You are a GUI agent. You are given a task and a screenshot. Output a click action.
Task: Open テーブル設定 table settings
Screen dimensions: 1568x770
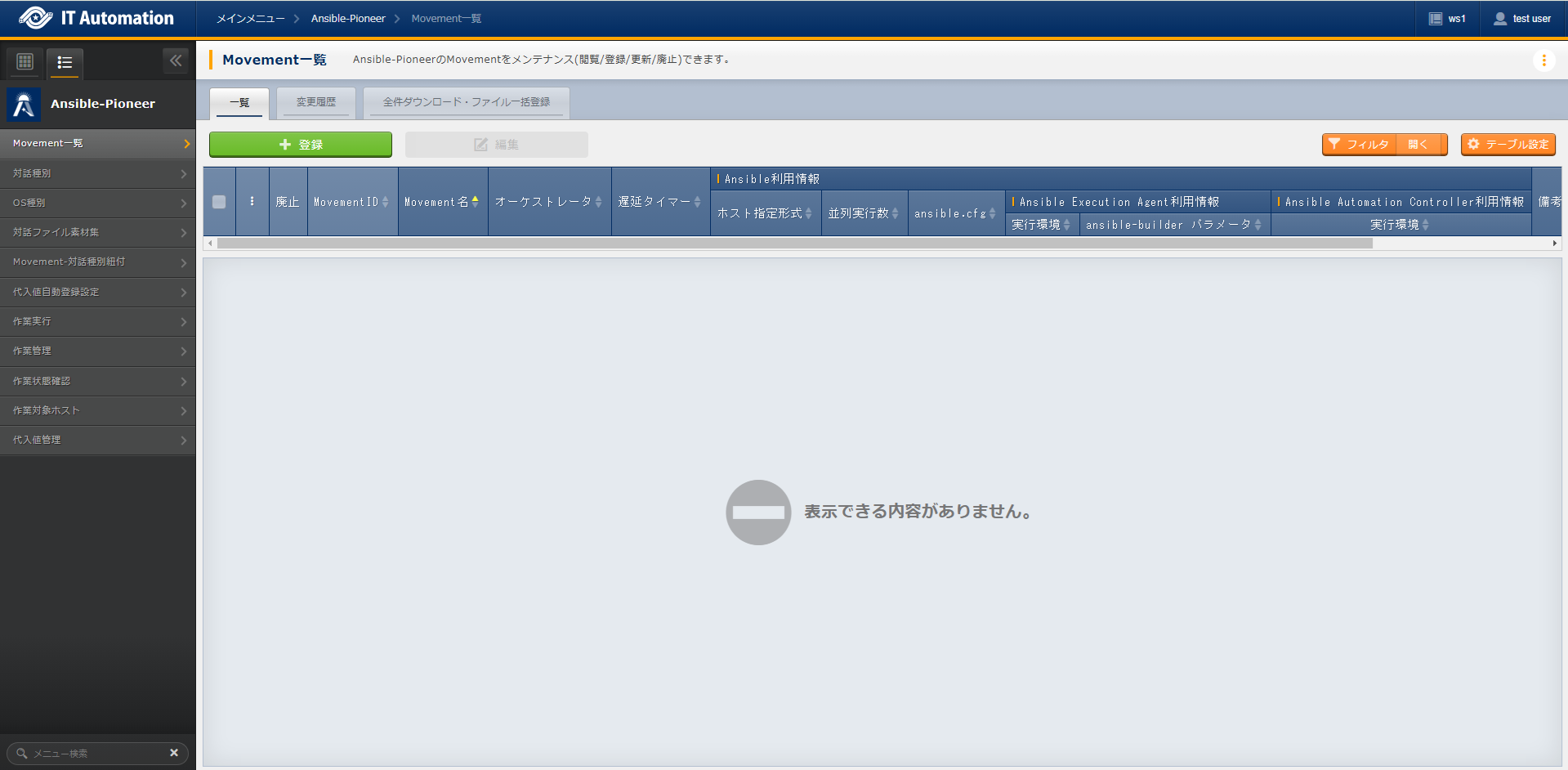tap(1508, 145)
